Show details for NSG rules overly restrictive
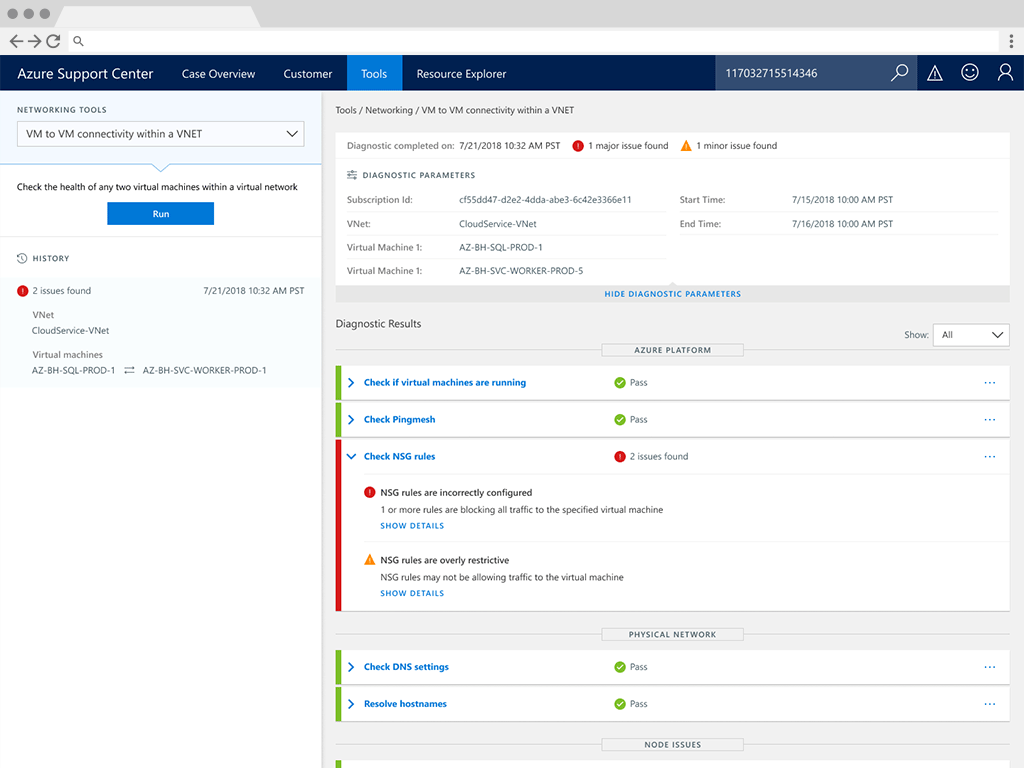The width and height of the screenshot is (1024, 768). pos(412,593)
